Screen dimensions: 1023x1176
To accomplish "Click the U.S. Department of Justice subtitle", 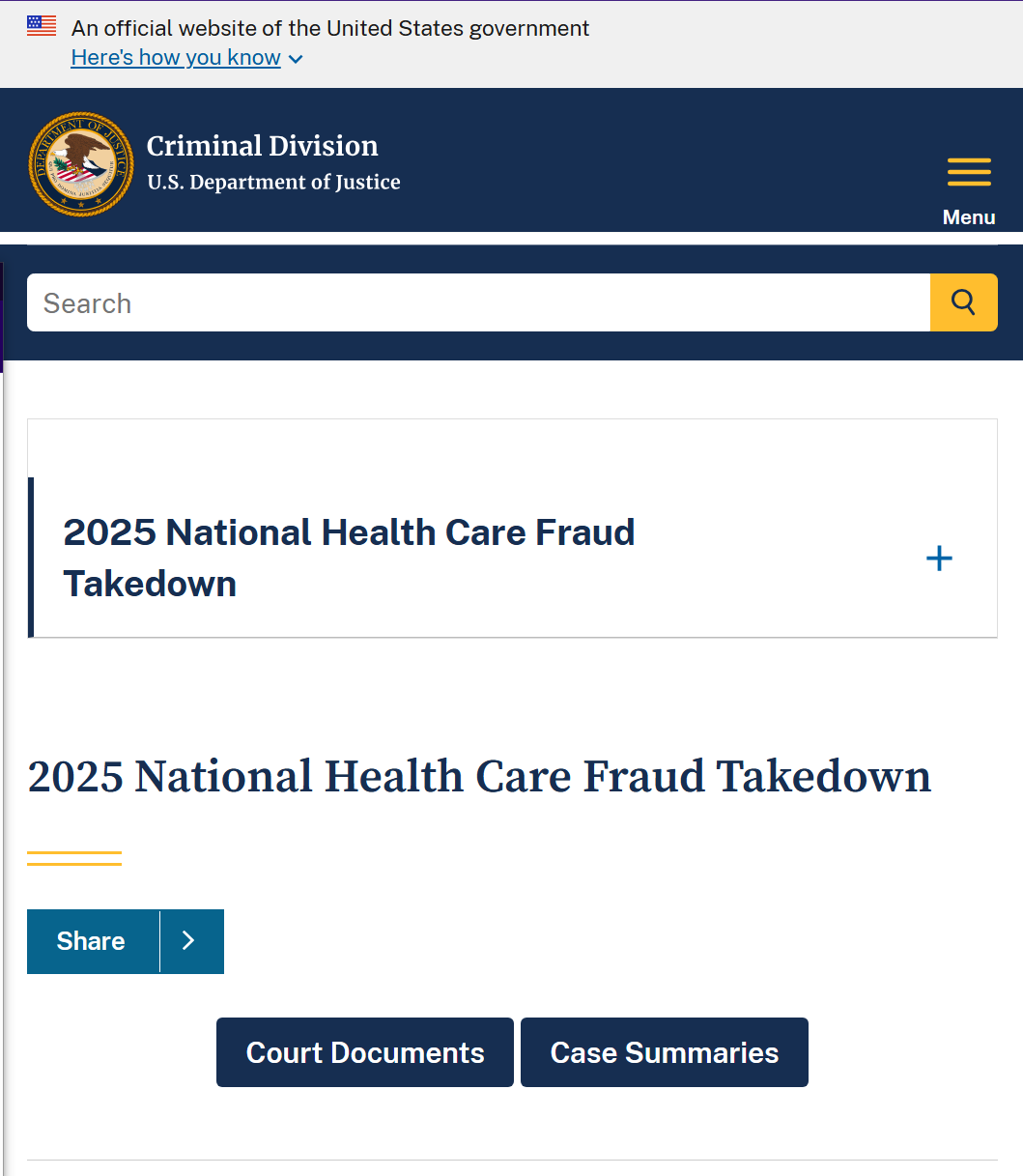I will point(273,182).
